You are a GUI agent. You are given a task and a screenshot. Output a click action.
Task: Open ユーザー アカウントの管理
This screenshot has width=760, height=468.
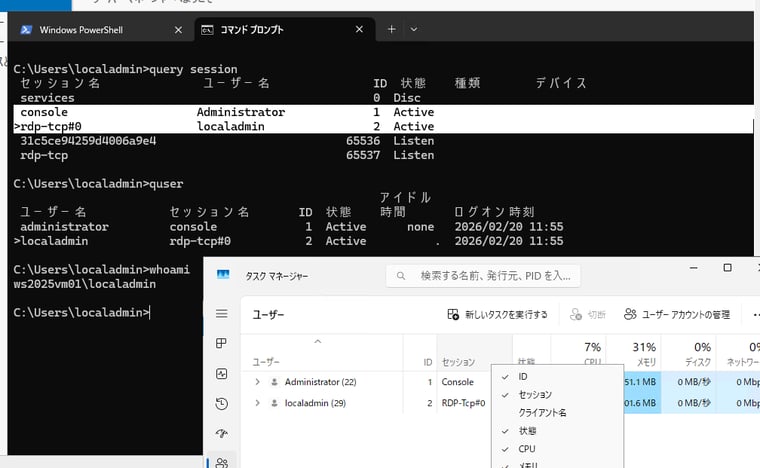677,315
